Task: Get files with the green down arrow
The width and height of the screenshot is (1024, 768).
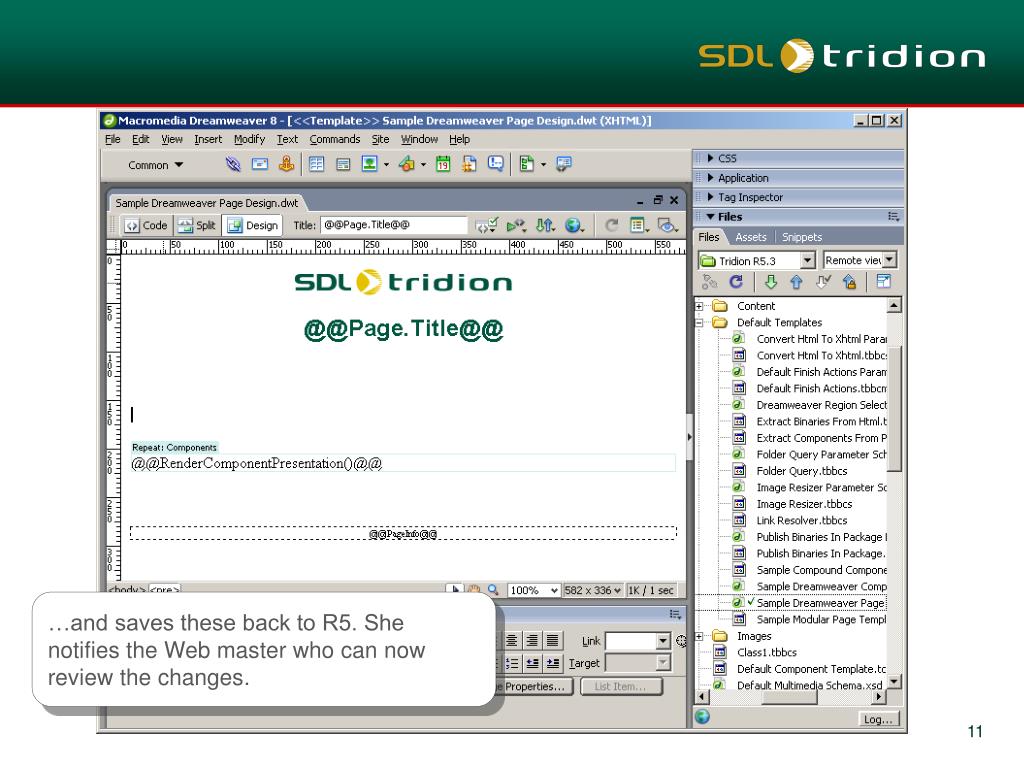Action: click(771, 281)
